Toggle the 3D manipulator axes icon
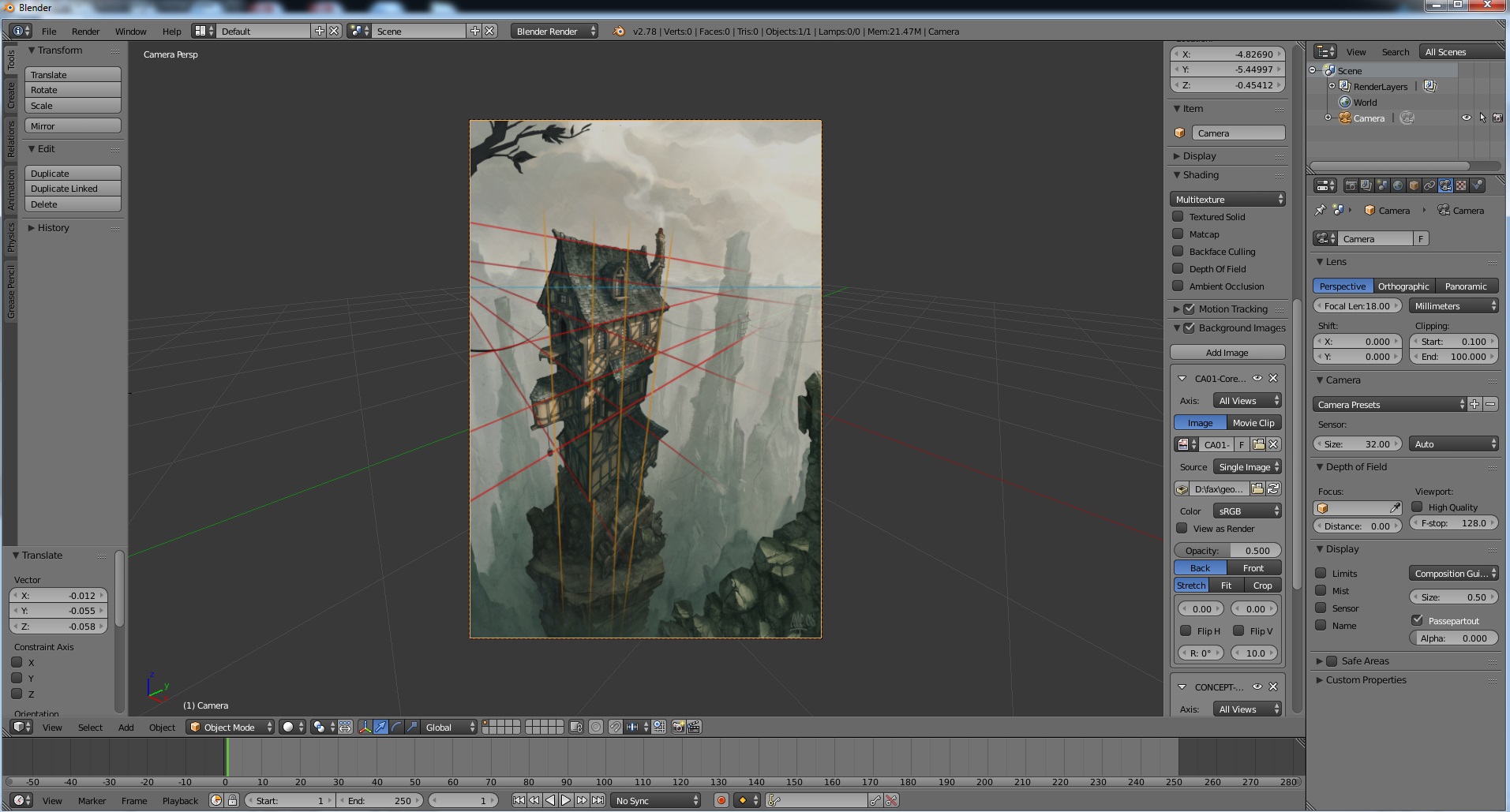 (x=365, y=727)
